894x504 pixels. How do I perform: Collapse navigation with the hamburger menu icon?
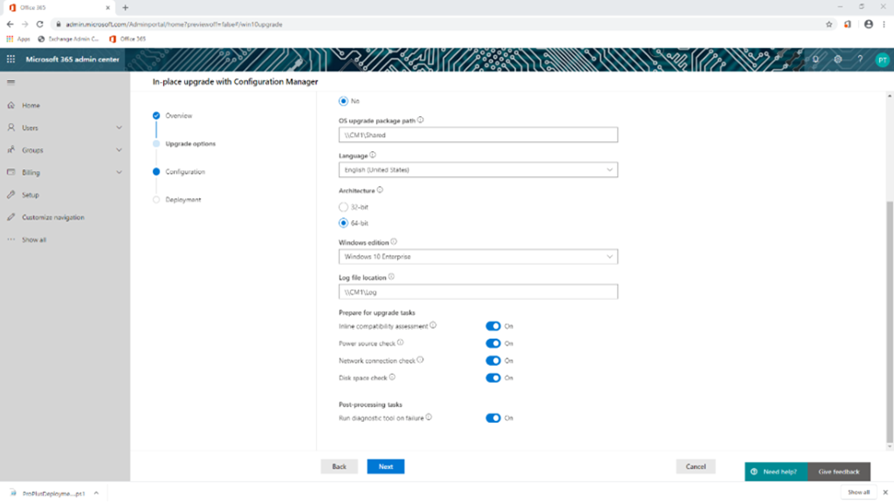pyautogui.click(x=11, y=82)
